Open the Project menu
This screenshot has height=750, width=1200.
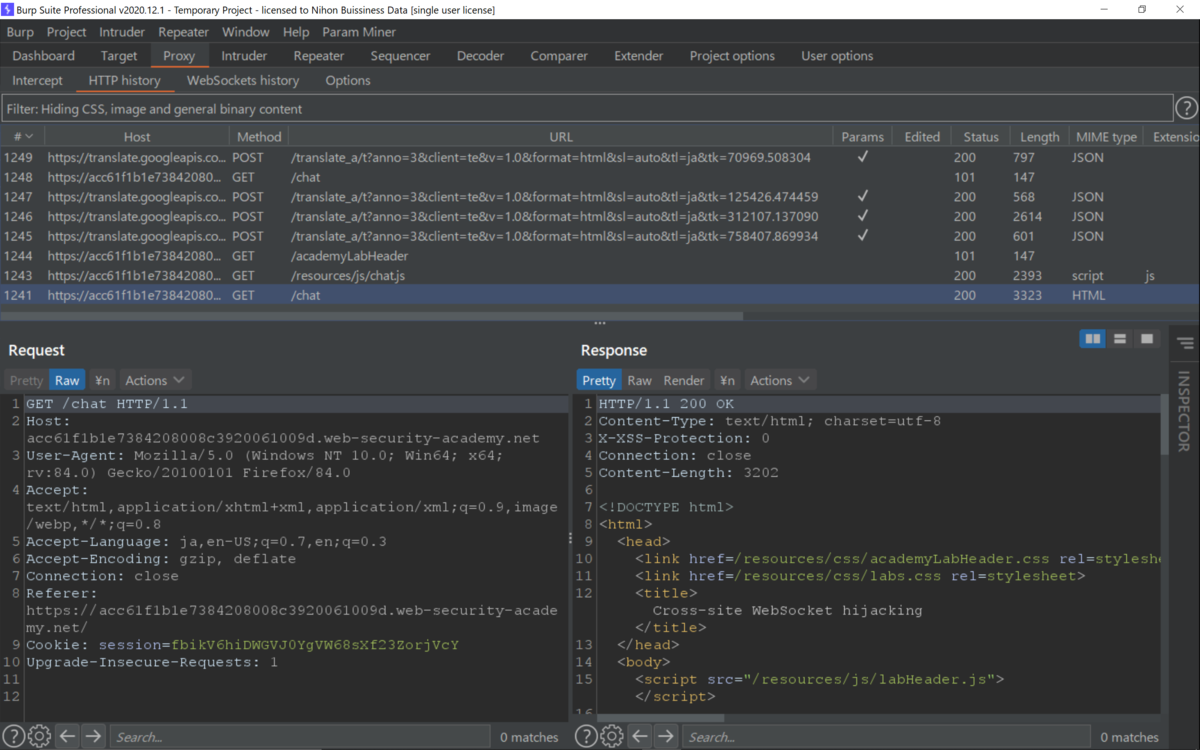[x=67, y=32]
